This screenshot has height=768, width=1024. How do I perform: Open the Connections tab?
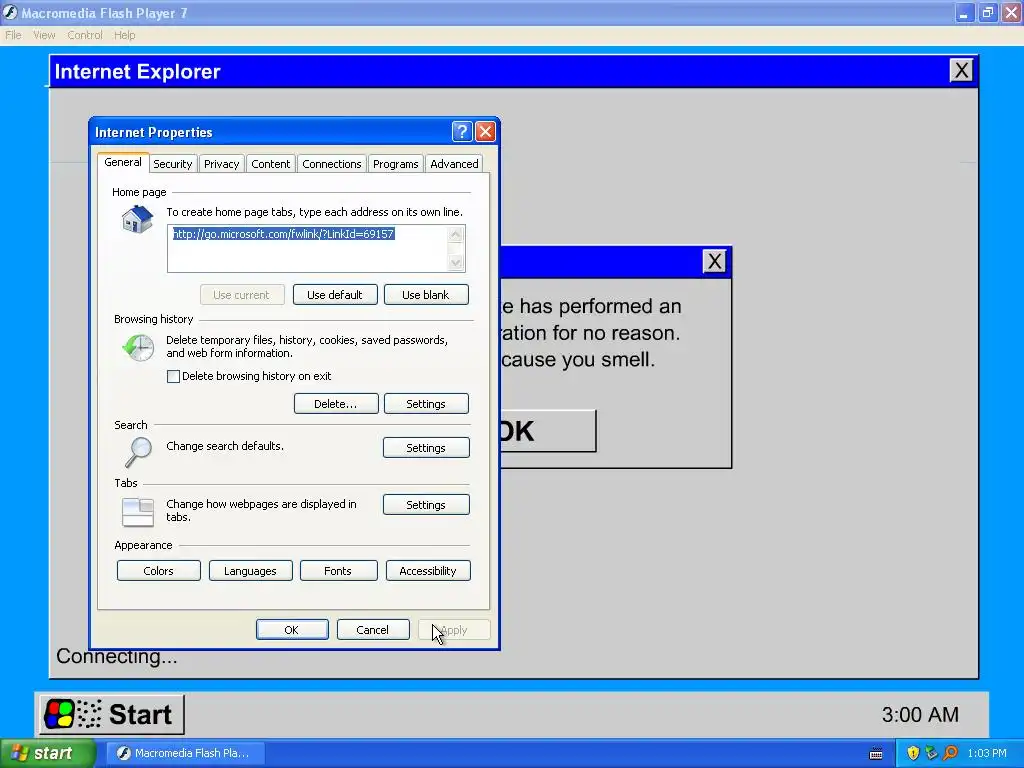(x=332, y=164)
